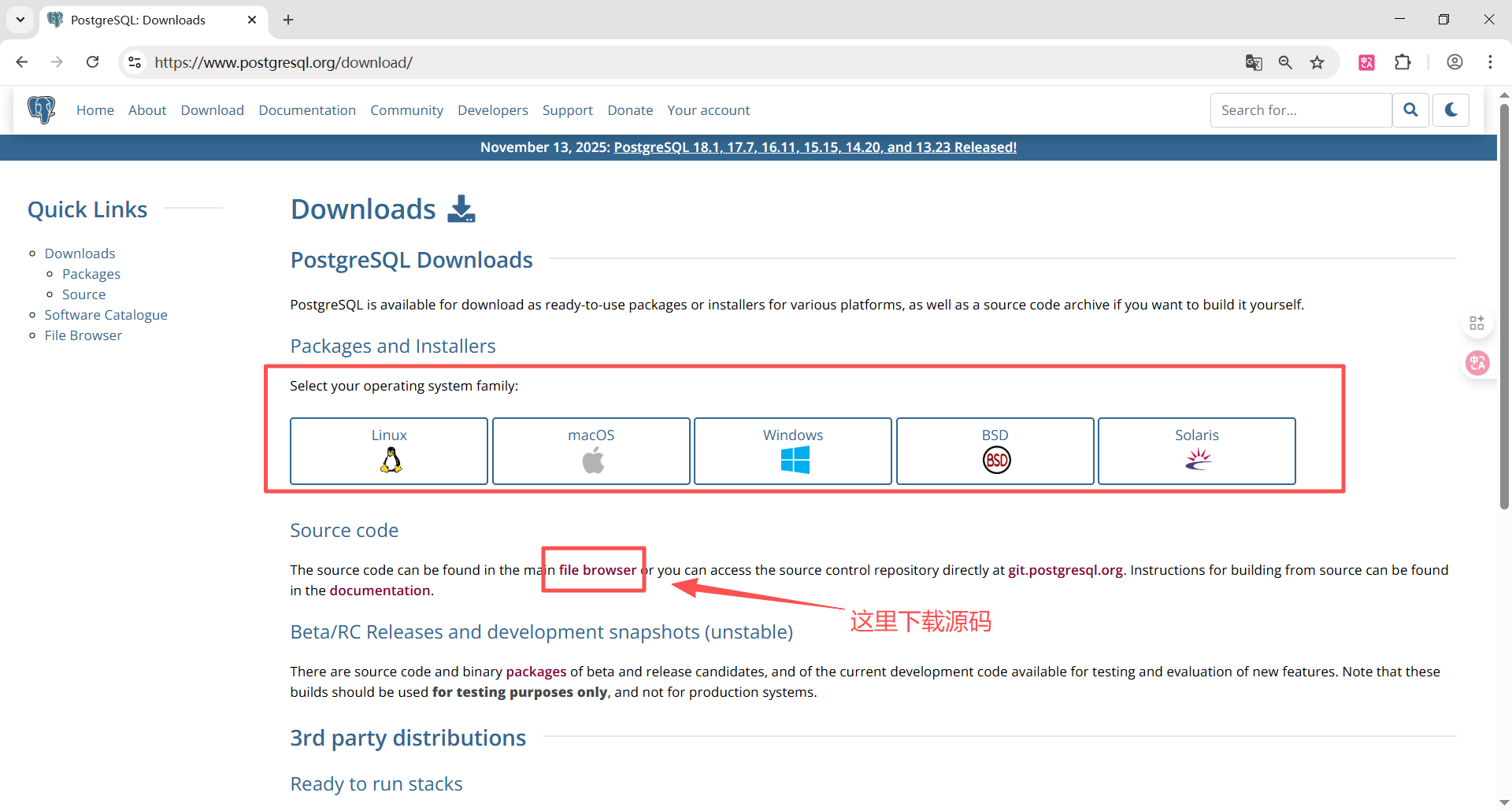Select the Linux penguin download option

pos(389,451)
